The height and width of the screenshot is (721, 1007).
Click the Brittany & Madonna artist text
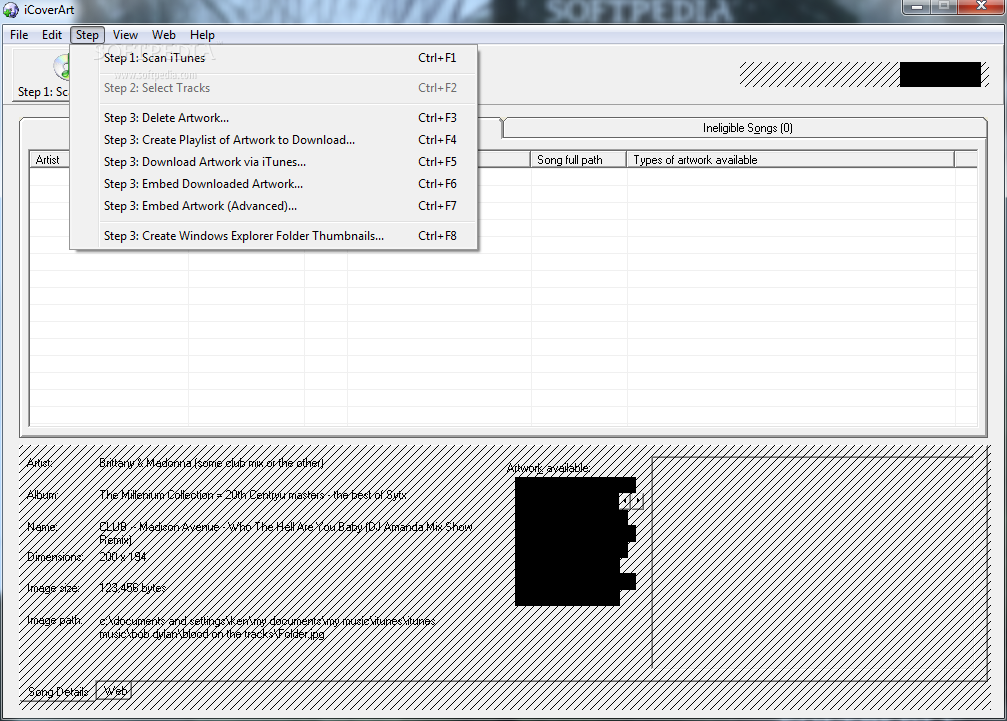[x=211, y=463]
